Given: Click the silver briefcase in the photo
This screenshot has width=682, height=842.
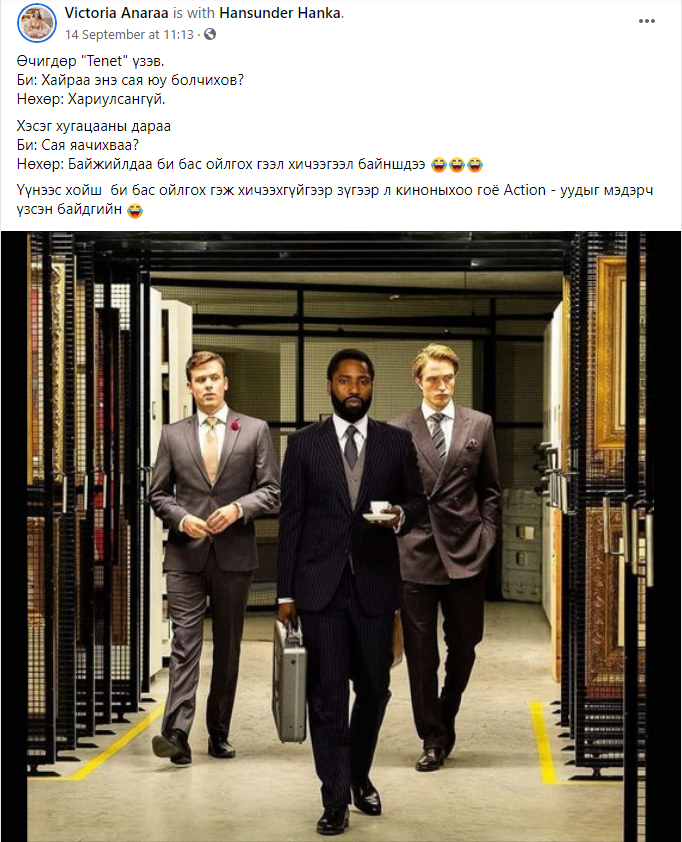Looking at the screenshot, I should tap(289, 681).
